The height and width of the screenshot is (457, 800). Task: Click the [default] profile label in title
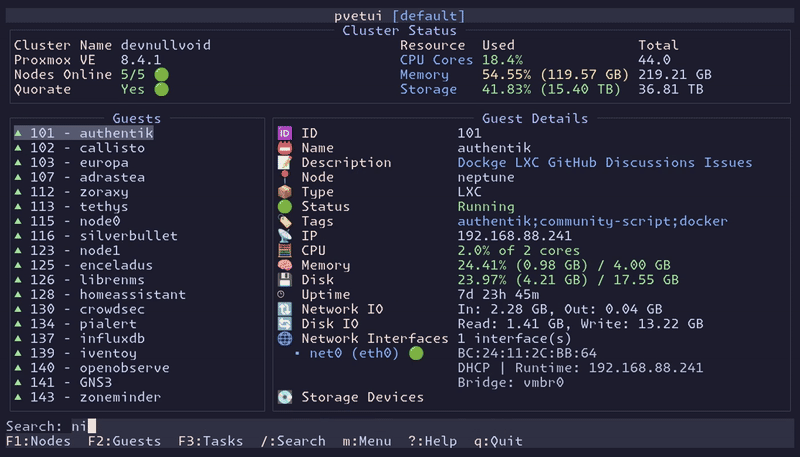(429, 16)
